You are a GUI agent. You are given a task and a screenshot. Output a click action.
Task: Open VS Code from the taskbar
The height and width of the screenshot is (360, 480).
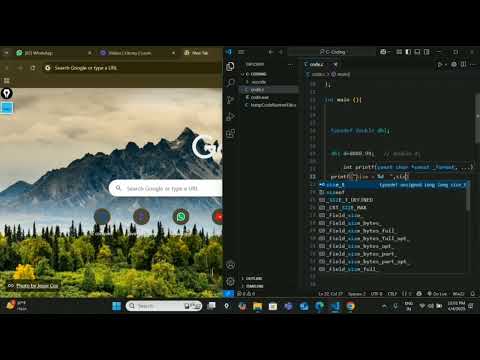[335, 306]
